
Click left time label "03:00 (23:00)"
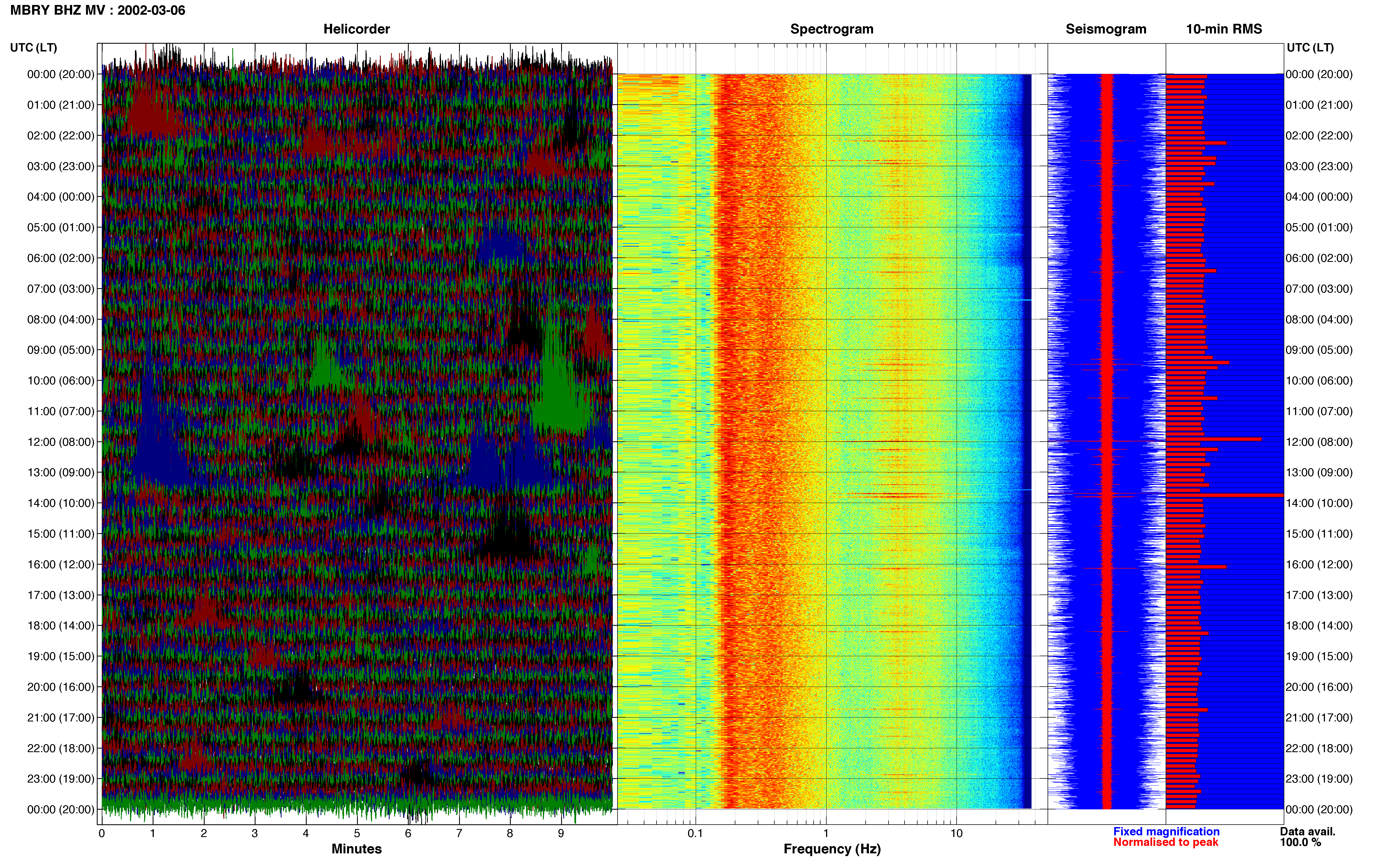pyautogui.click(x=61, y=166)
